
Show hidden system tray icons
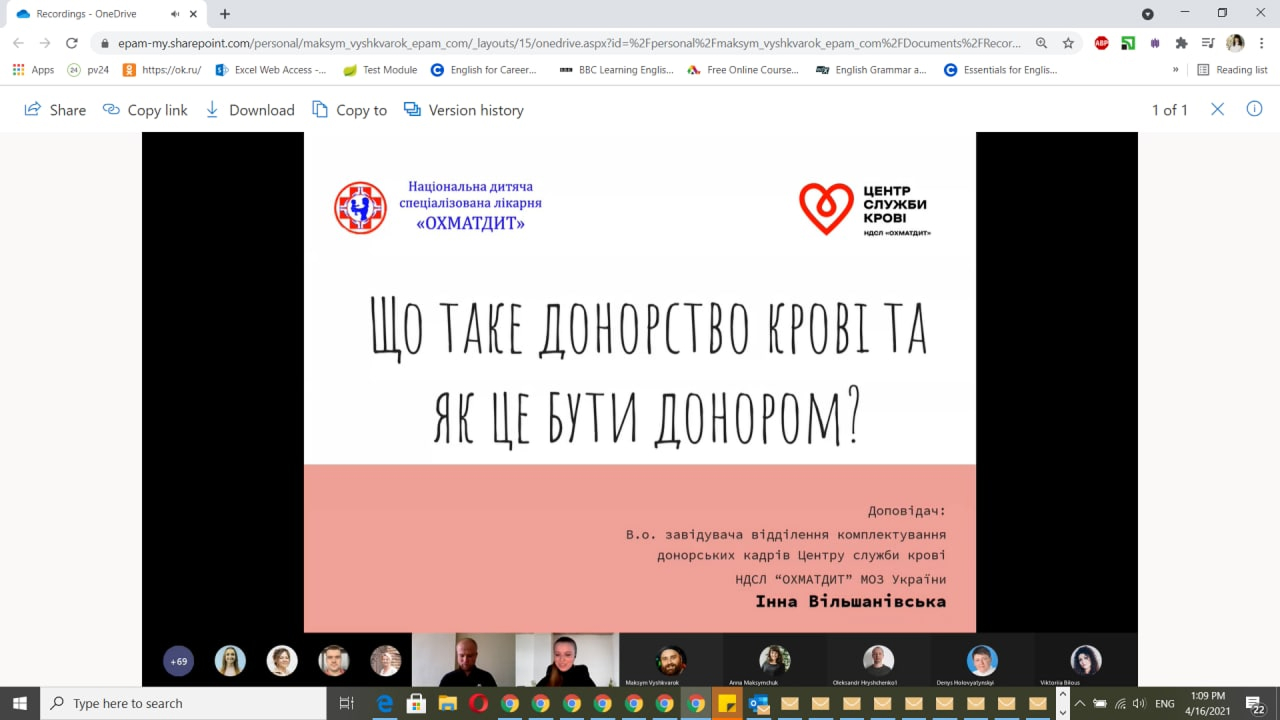pyautogui.click(x=1080, y=703)
